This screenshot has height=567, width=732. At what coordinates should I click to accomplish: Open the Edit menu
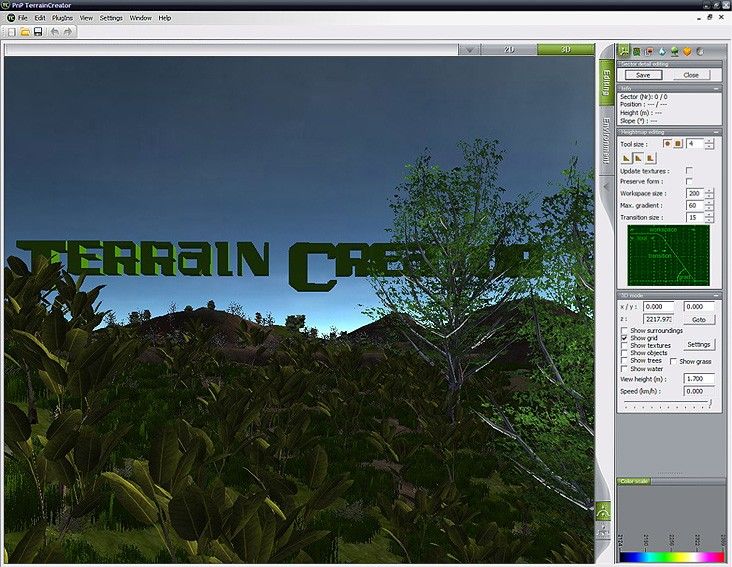coord(40,18)
